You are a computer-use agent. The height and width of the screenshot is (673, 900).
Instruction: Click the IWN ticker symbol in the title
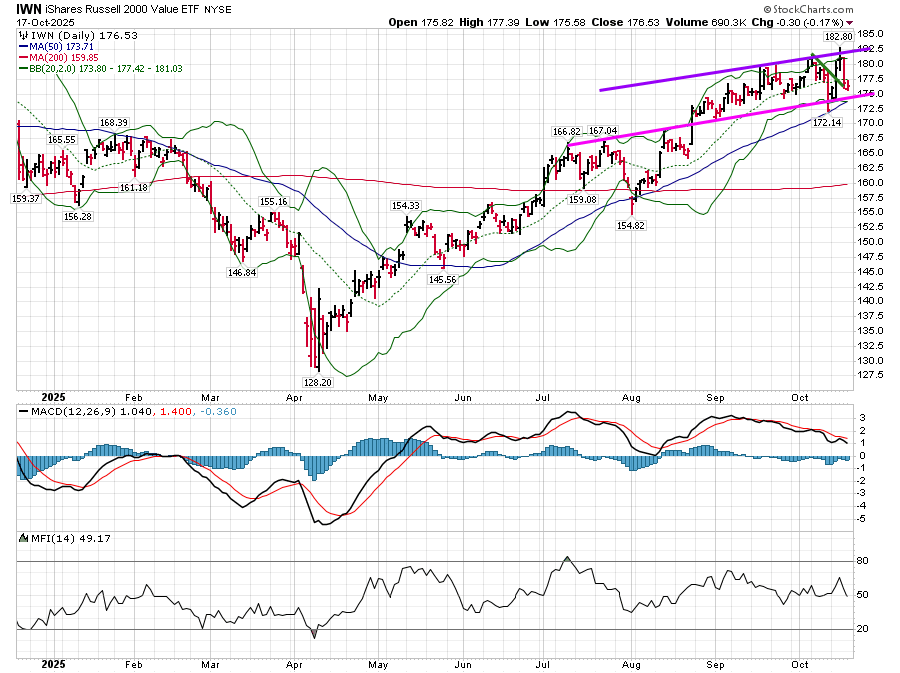point(29,8)
